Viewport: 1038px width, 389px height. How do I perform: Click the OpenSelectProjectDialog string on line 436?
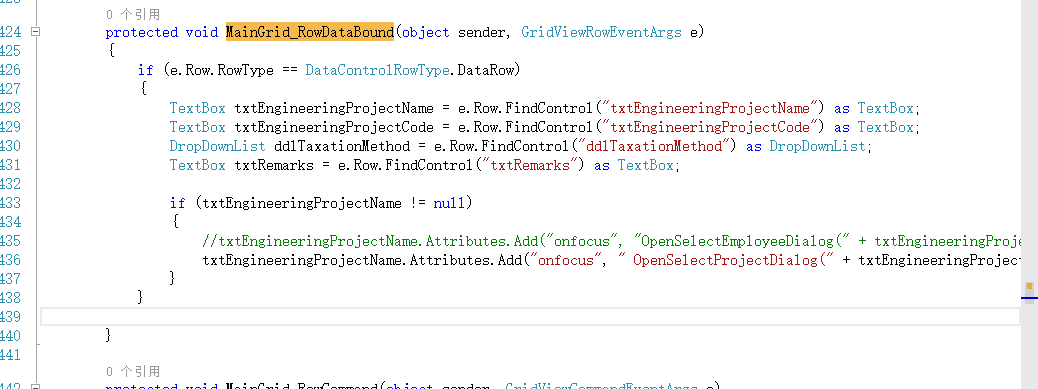coord(726,260)
